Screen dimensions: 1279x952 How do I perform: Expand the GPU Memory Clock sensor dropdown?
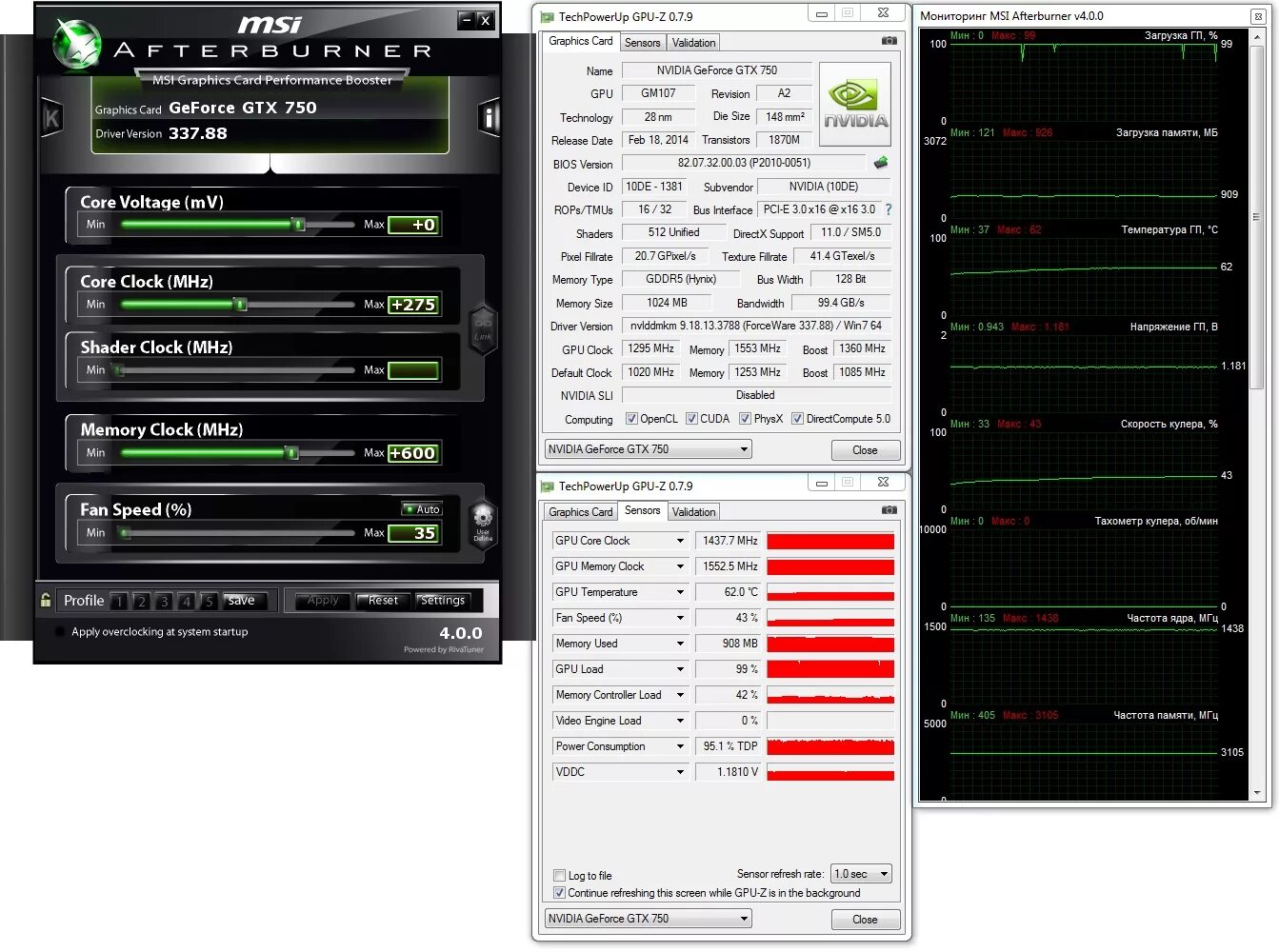pyautogui.click(x=680, y=566)
